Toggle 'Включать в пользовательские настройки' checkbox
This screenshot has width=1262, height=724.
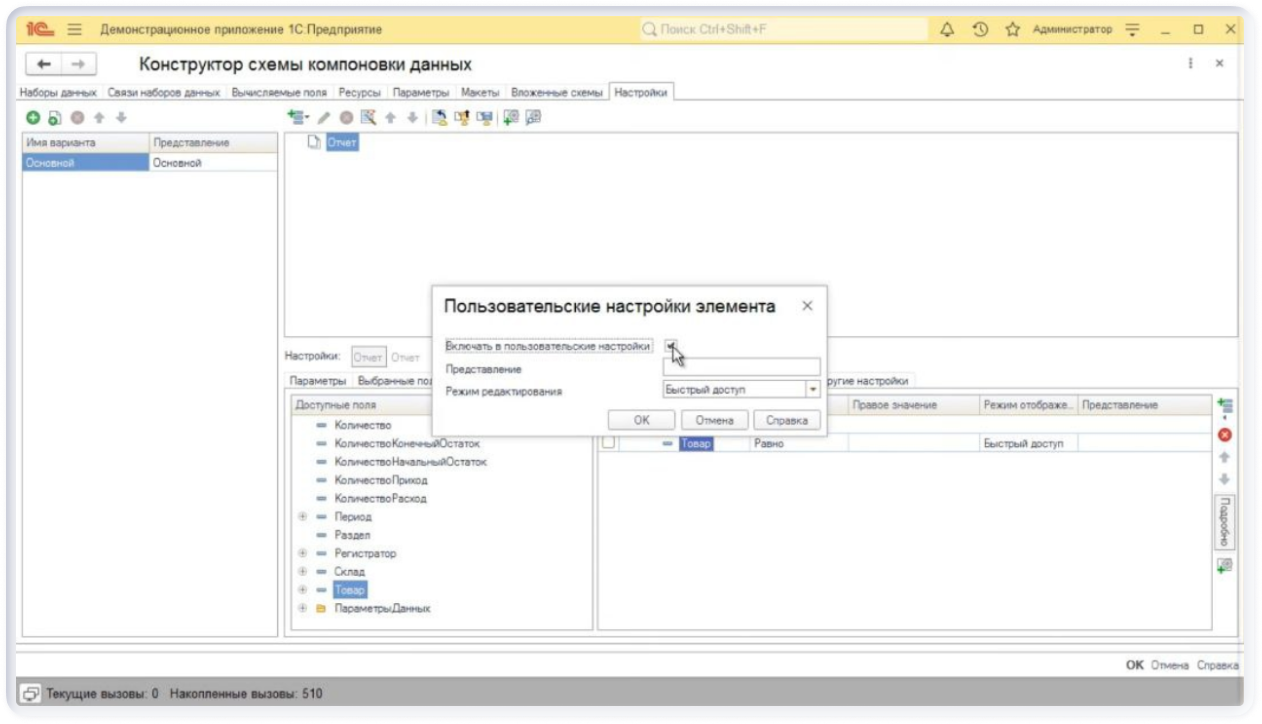coord(671,345)
